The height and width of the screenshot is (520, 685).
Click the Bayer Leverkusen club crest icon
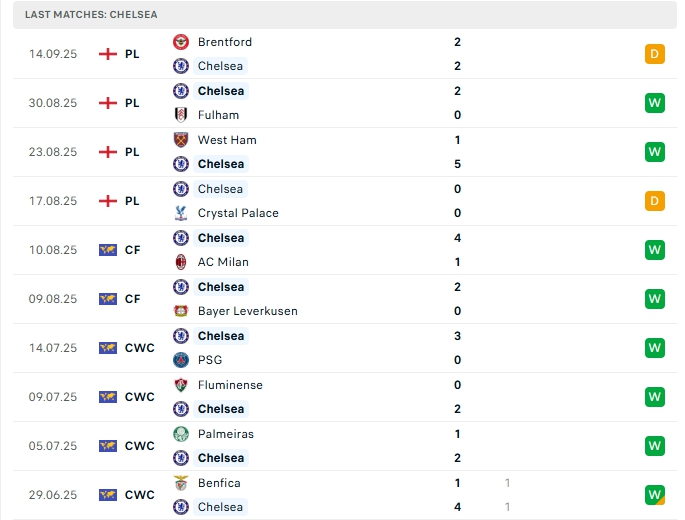click(x=181, y=311)
